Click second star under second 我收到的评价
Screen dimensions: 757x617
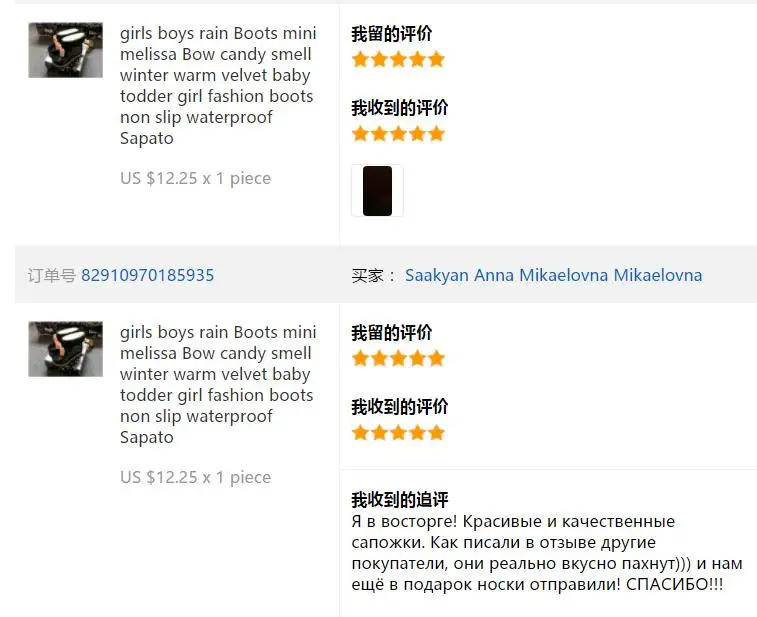tap(379, 433)
